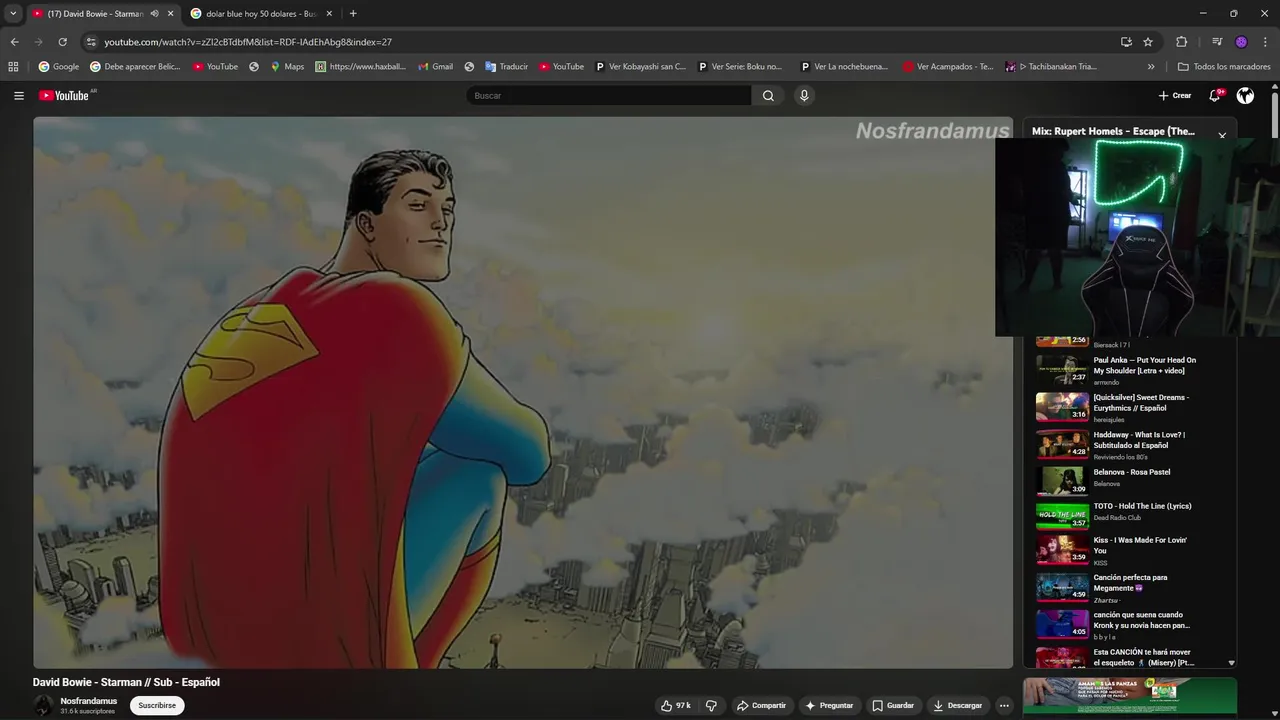Select Kiss I Was Made For Lovin' You
The image size is (1280, 720).
1130,551
